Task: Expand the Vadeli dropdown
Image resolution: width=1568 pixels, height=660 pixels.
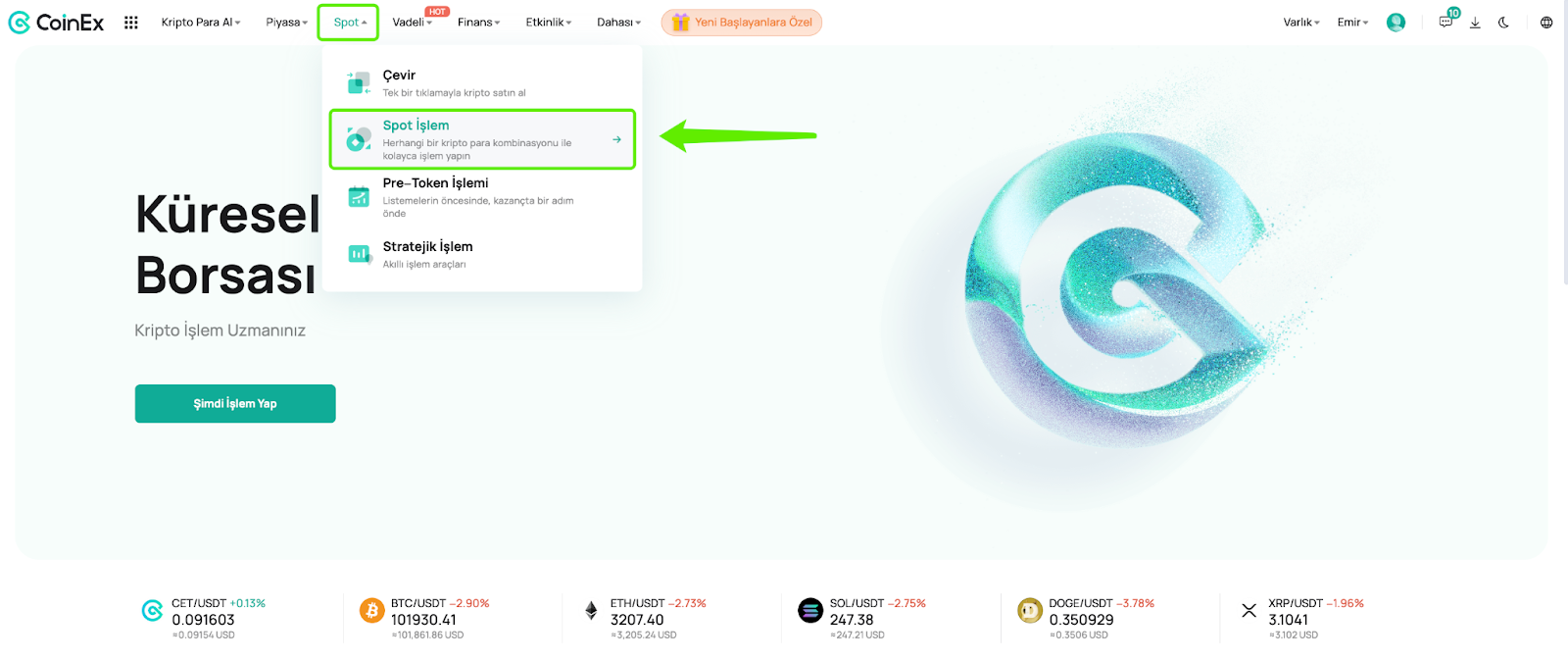Action: coord(412,23)
